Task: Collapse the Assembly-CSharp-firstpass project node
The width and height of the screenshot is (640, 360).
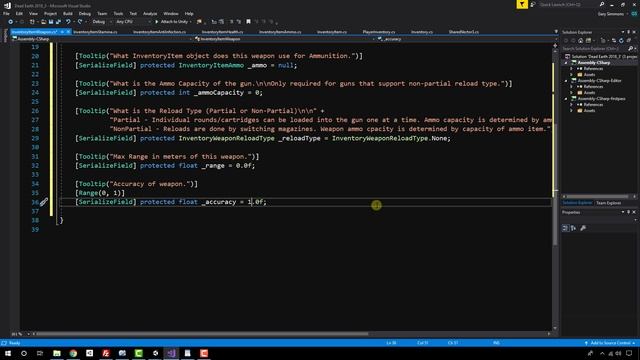Action: click(566, 99)
